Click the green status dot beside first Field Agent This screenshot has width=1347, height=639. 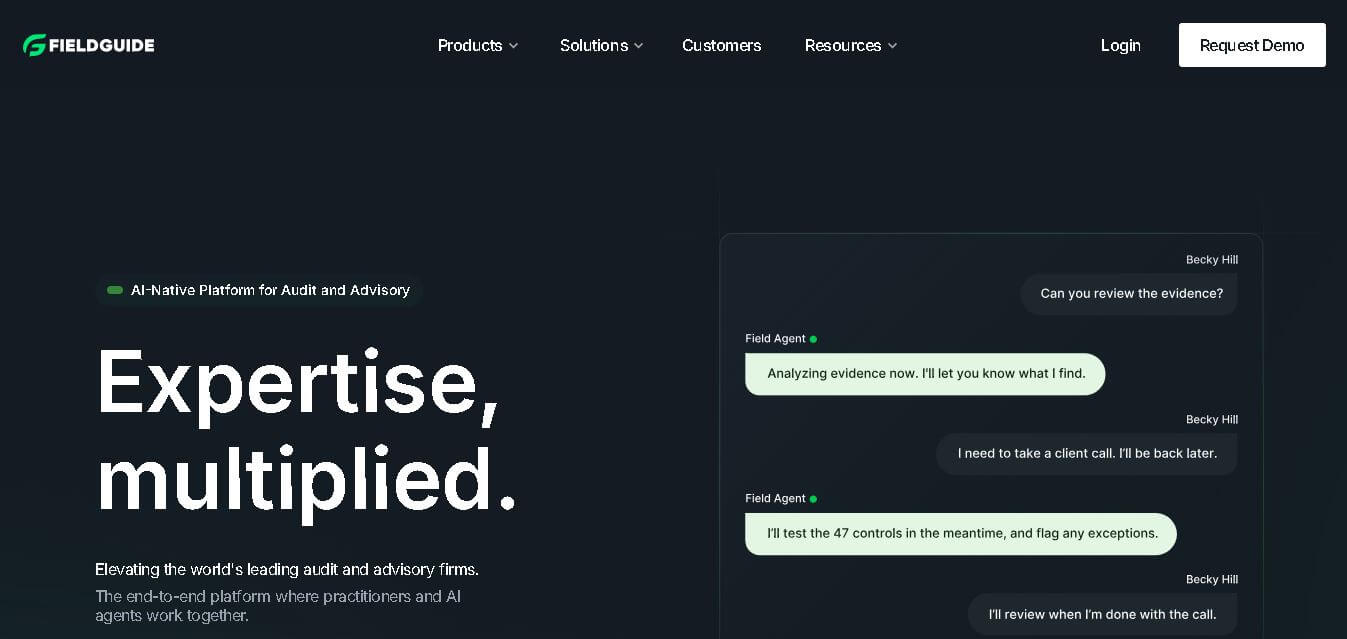pos(813,339)
